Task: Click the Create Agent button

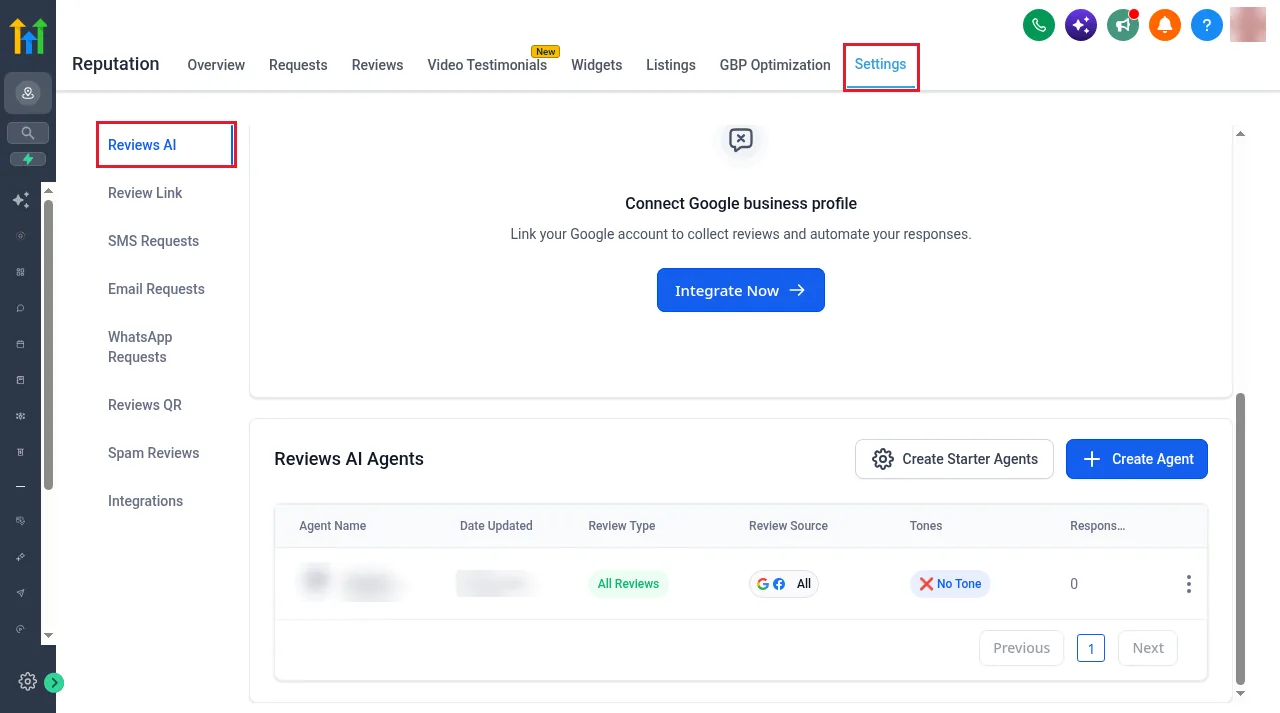Action: 1137,459
